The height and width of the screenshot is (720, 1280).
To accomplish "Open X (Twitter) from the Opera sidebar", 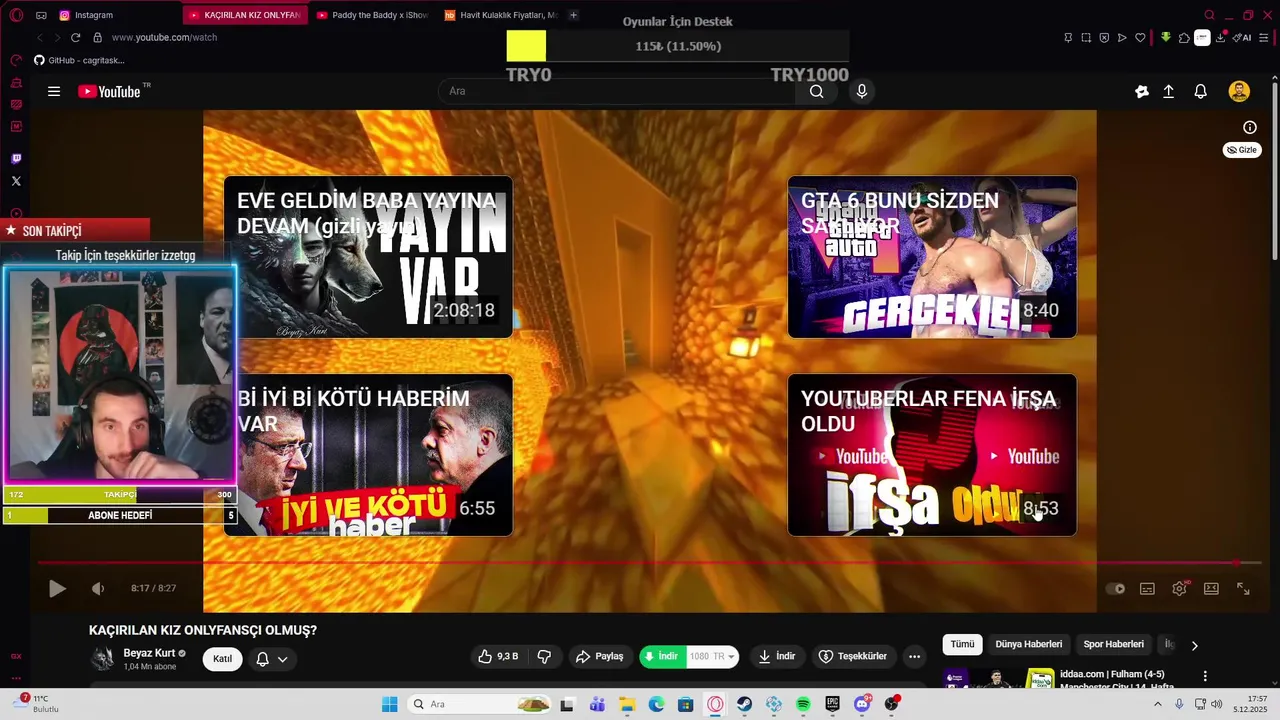I will [16, 181].
